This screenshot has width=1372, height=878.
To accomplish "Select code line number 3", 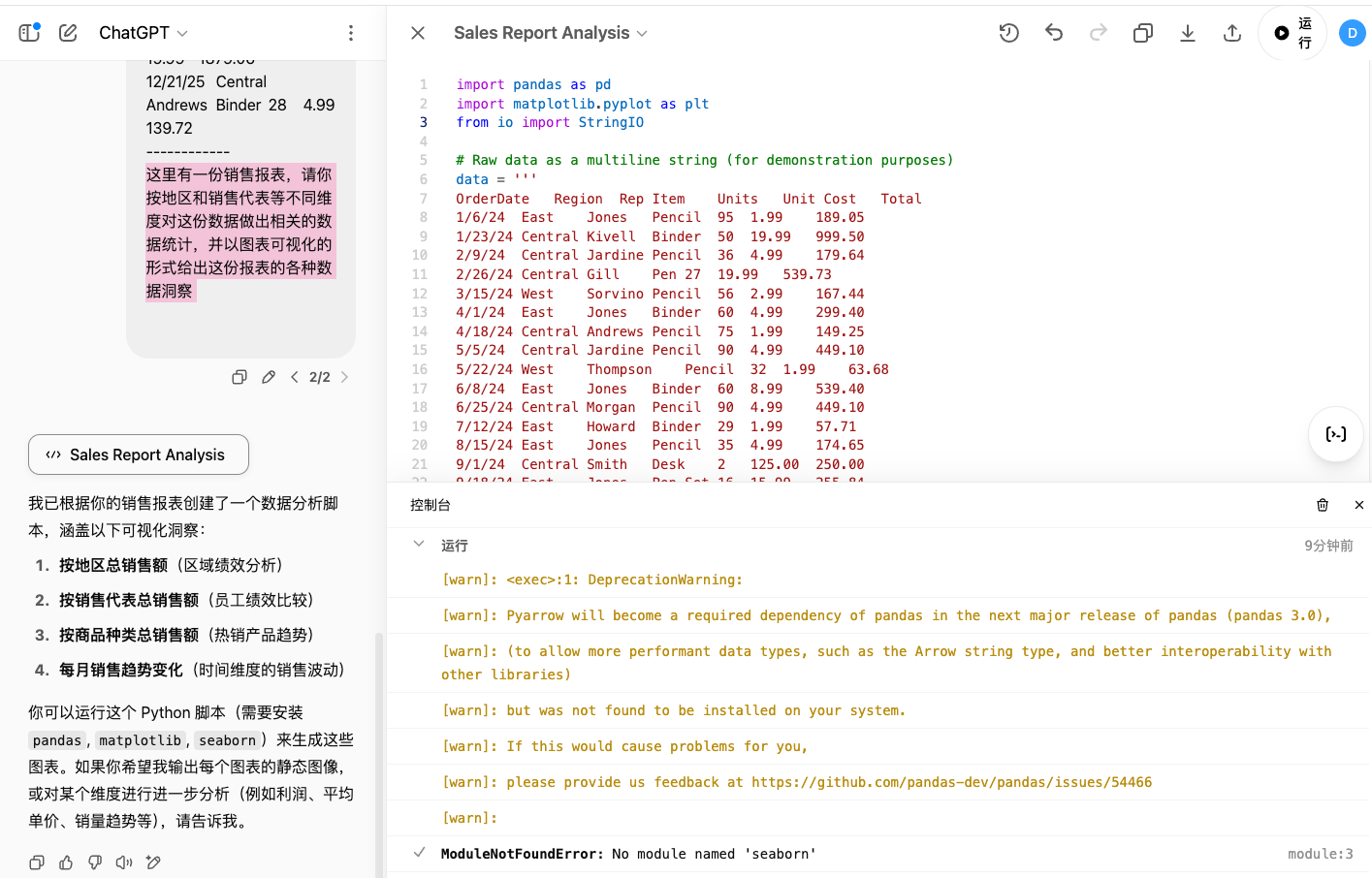I will coord(423,122).
